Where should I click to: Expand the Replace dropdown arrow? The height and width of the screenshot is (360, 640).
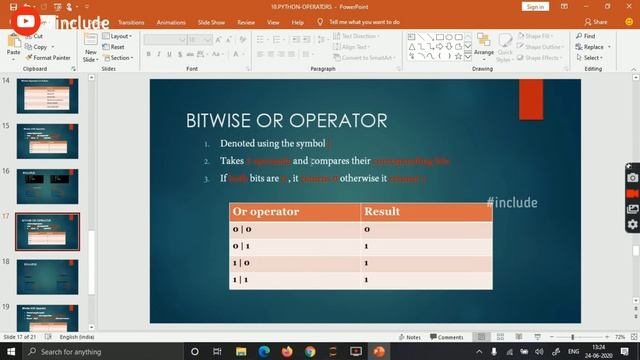click(x=609, y=47)
